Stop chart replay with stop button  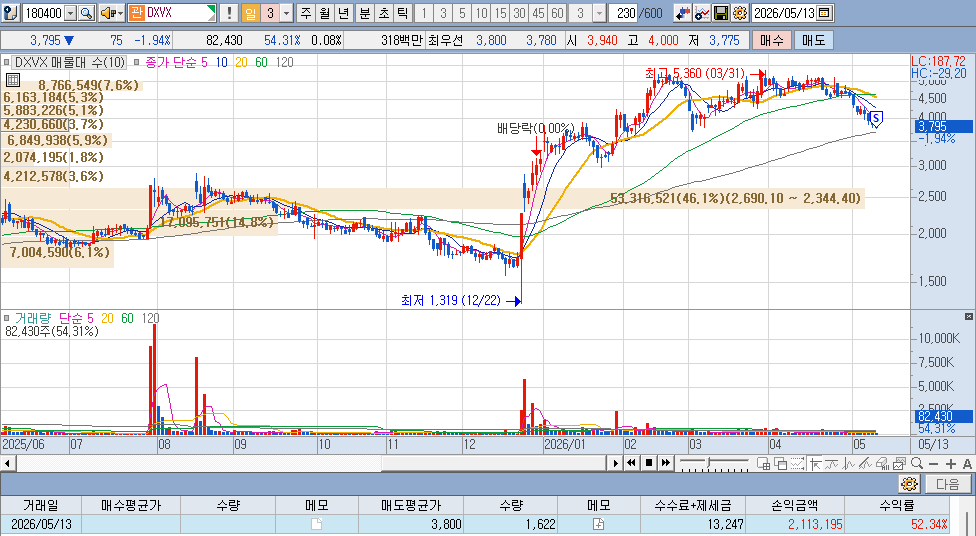(x=649, y=463)
